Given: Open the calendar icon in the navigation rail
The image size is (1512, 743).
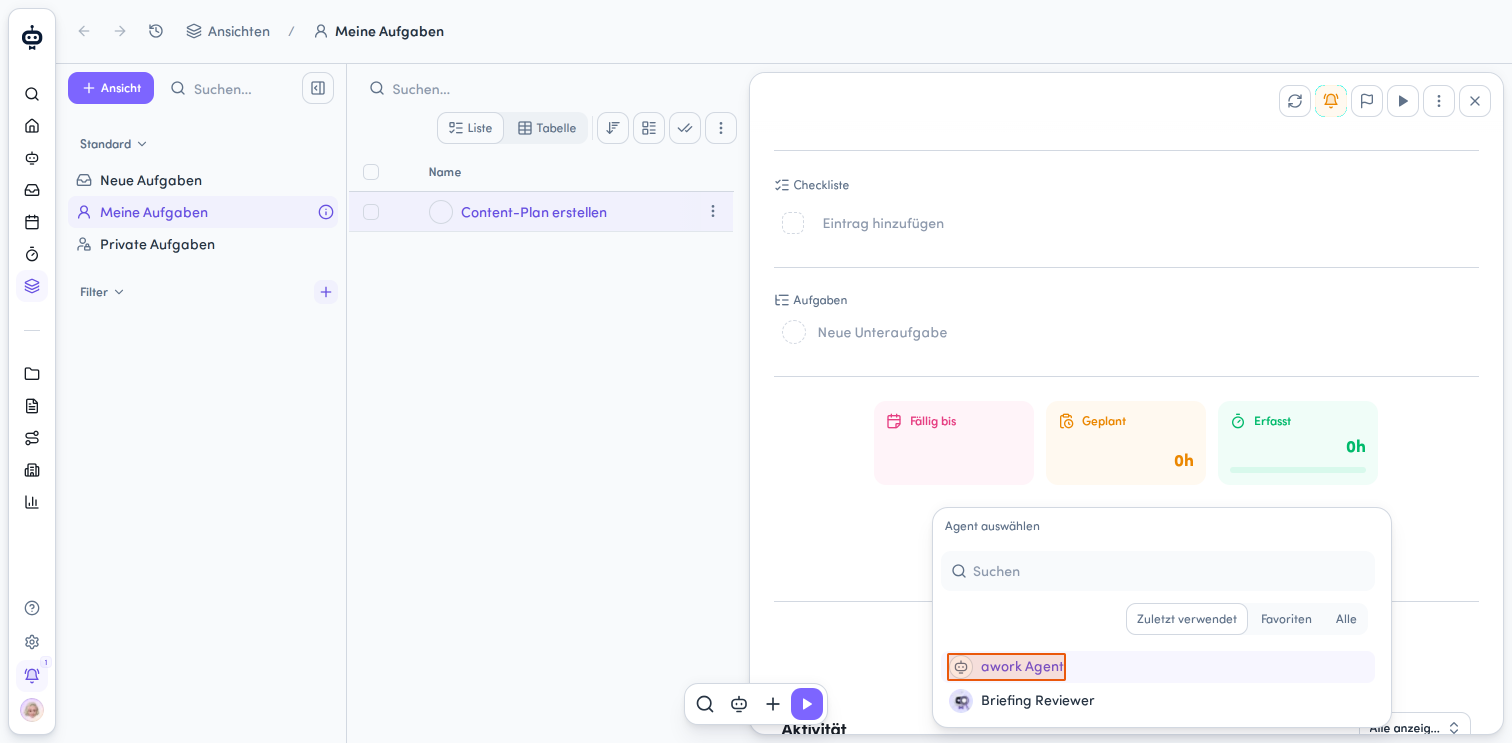Looking at the screenshot, I should [x=32, y=222].
